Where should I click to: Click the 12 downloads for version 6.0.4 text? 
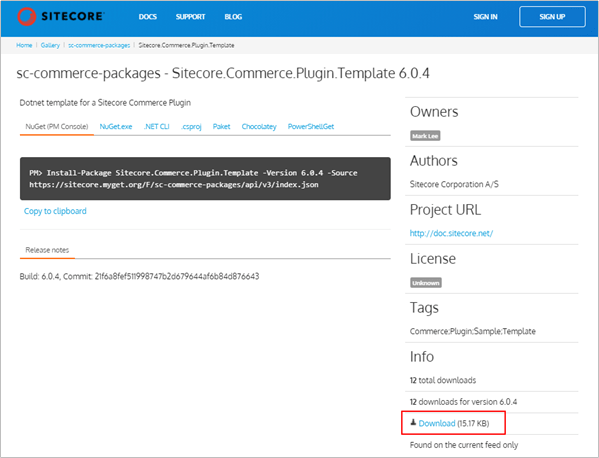(x=463, y=402)
